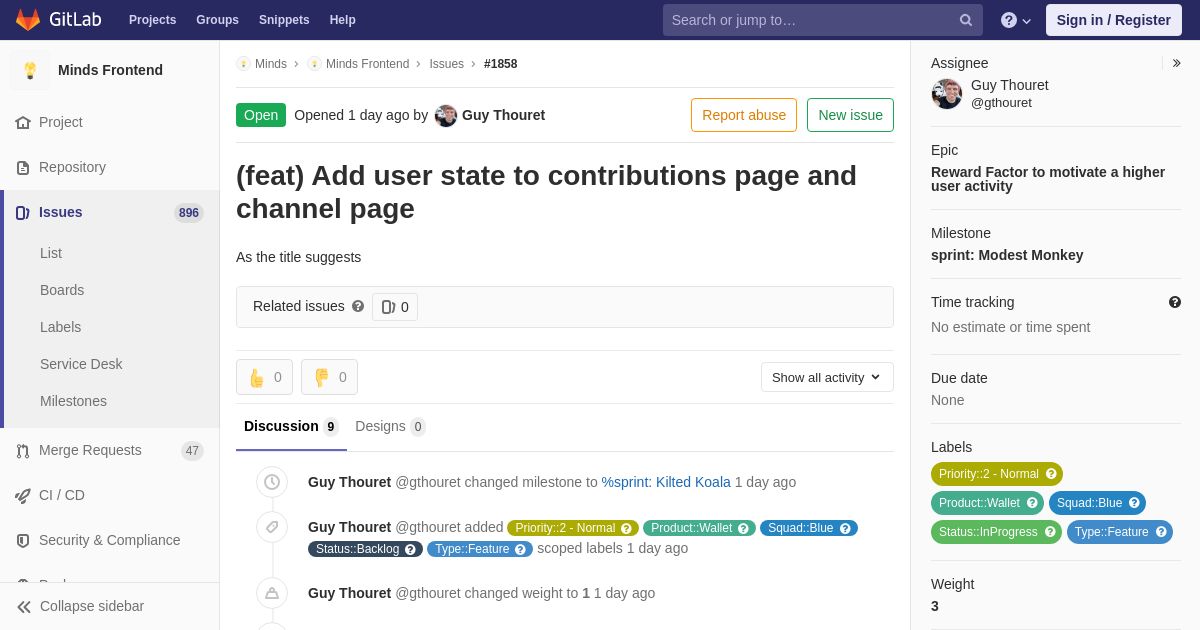
Task: Click help icon on sidebar Squad::Blue label
Action: pos(1134,503)
